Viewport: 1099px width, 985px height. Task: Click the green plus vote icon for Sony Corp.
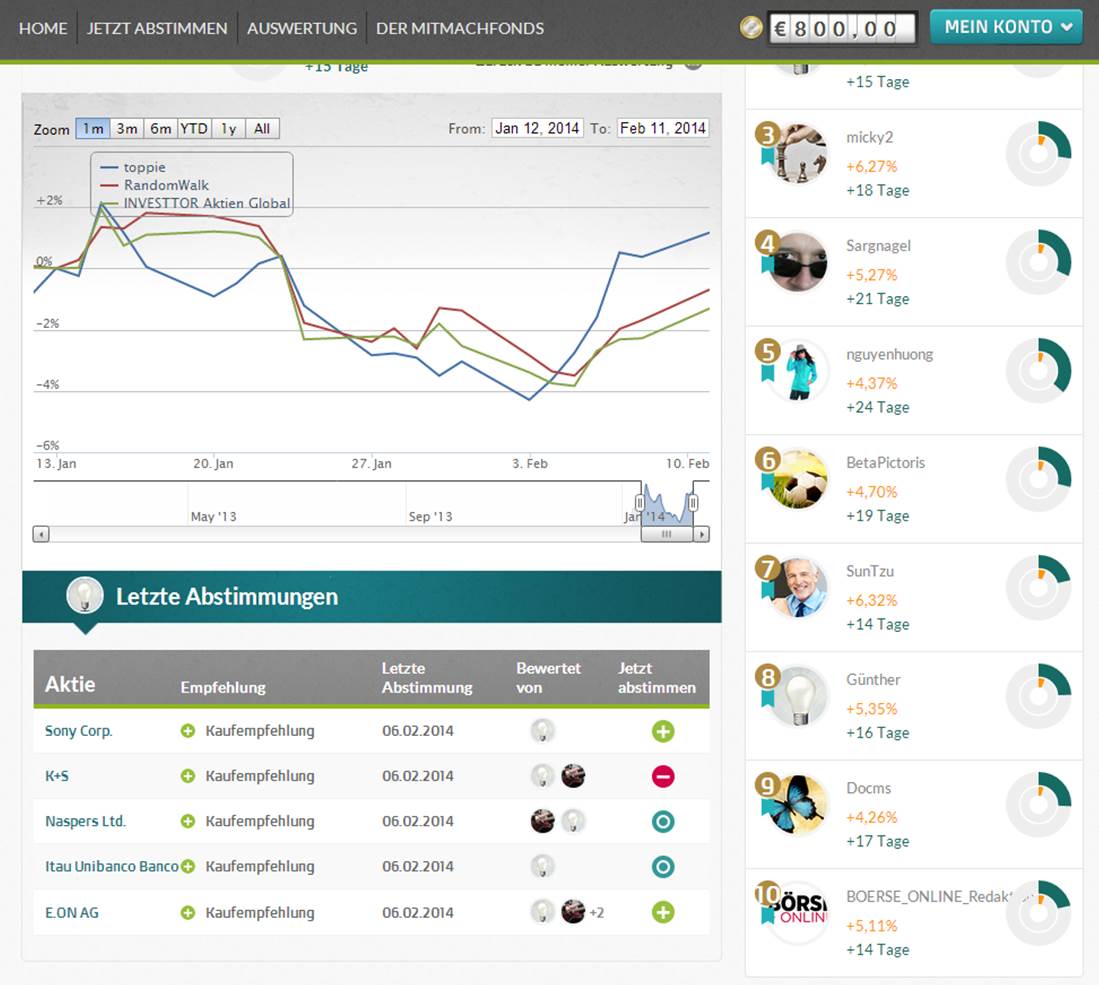662,731
